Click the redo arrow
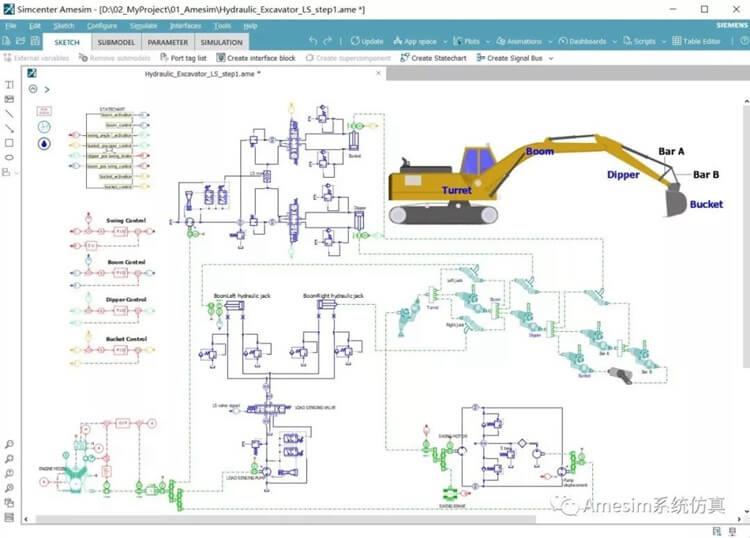This screenshot has width=750, height=538. [x=328, y=41]
